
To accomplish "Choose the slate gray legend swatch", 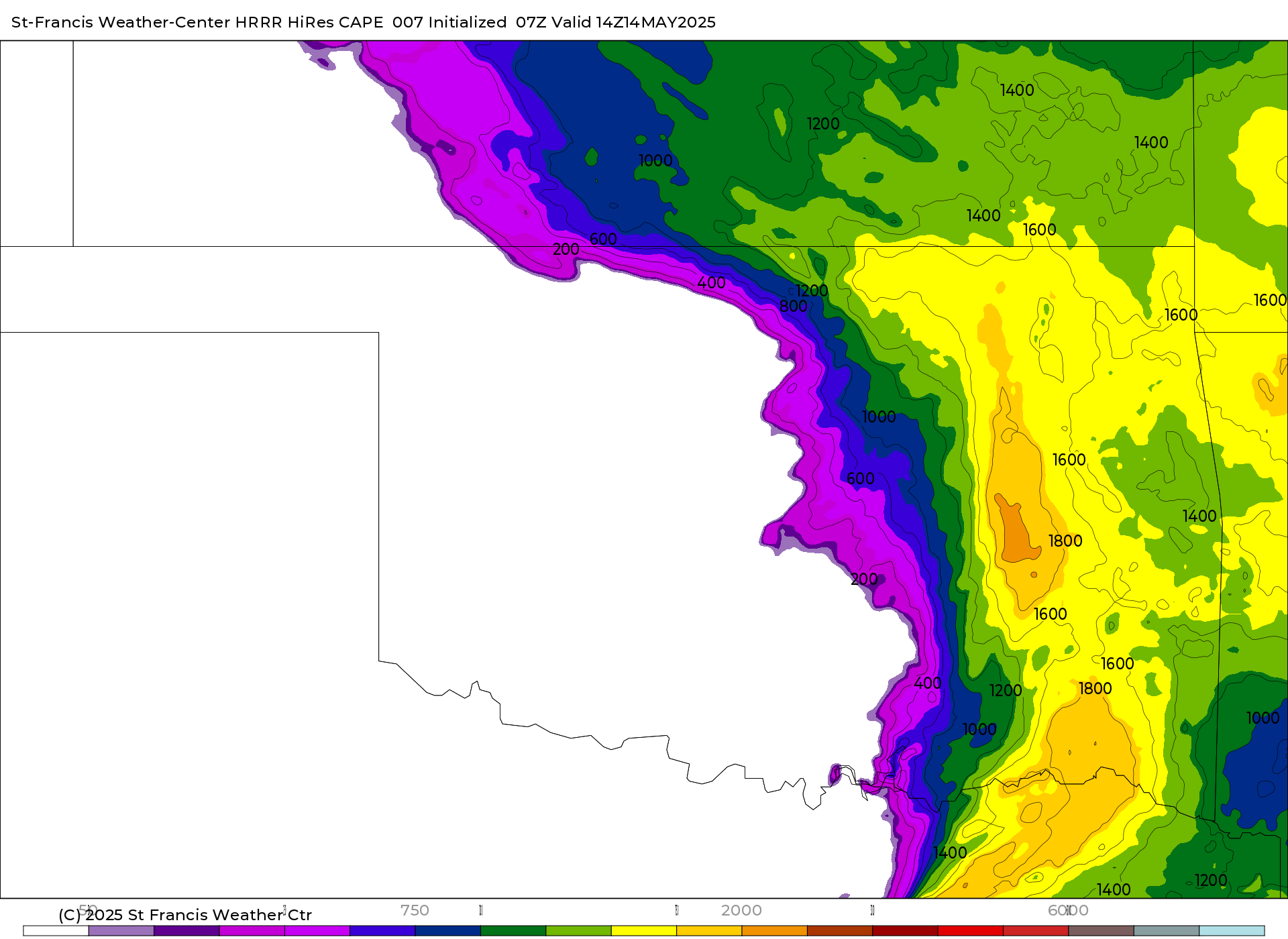I will click(x=1167, y=931).
